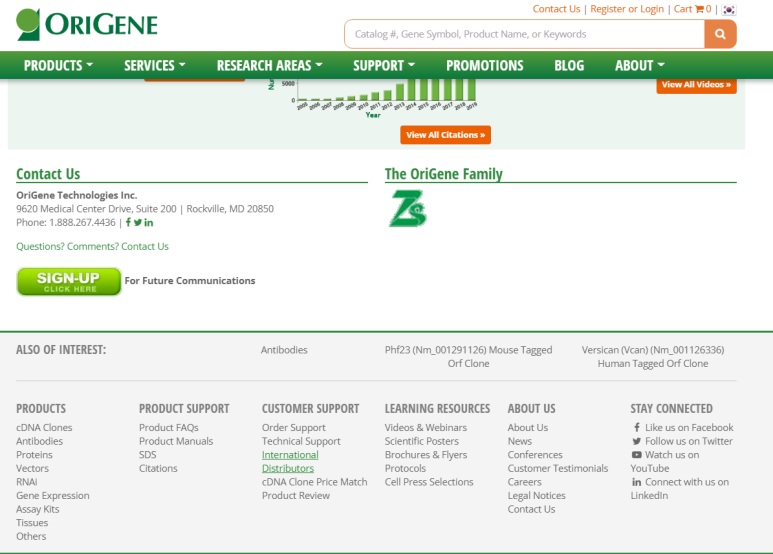
Task: Open Conferences footer link
Action: 535,454
